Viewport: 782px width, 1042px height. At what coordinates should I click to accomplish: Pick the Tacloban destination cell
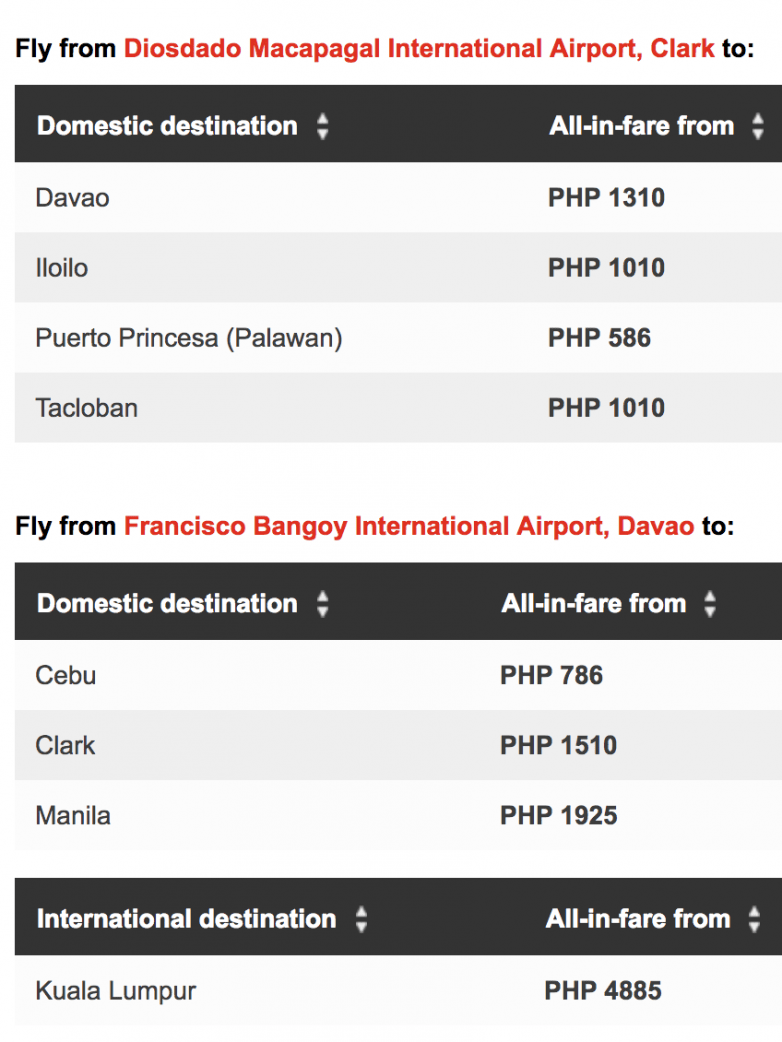pos(86,408)
